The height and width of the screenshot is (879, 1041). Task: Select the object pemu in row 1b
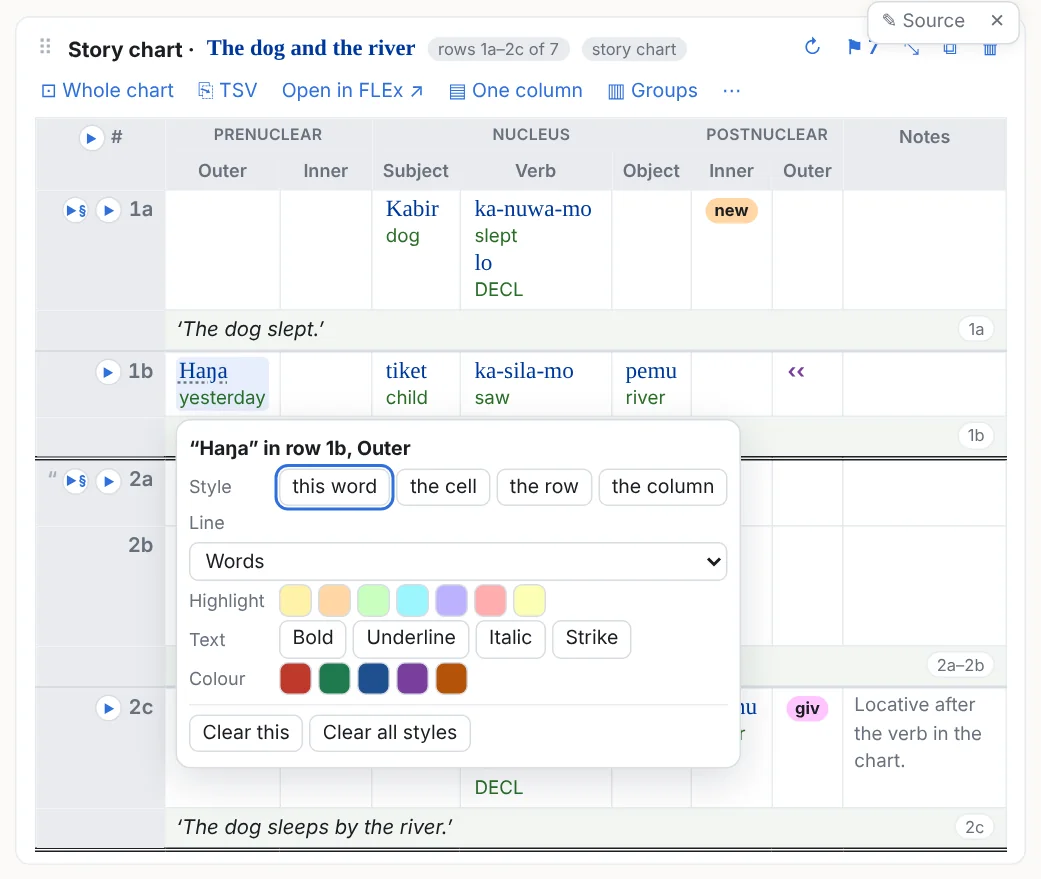tap(651, 371)
